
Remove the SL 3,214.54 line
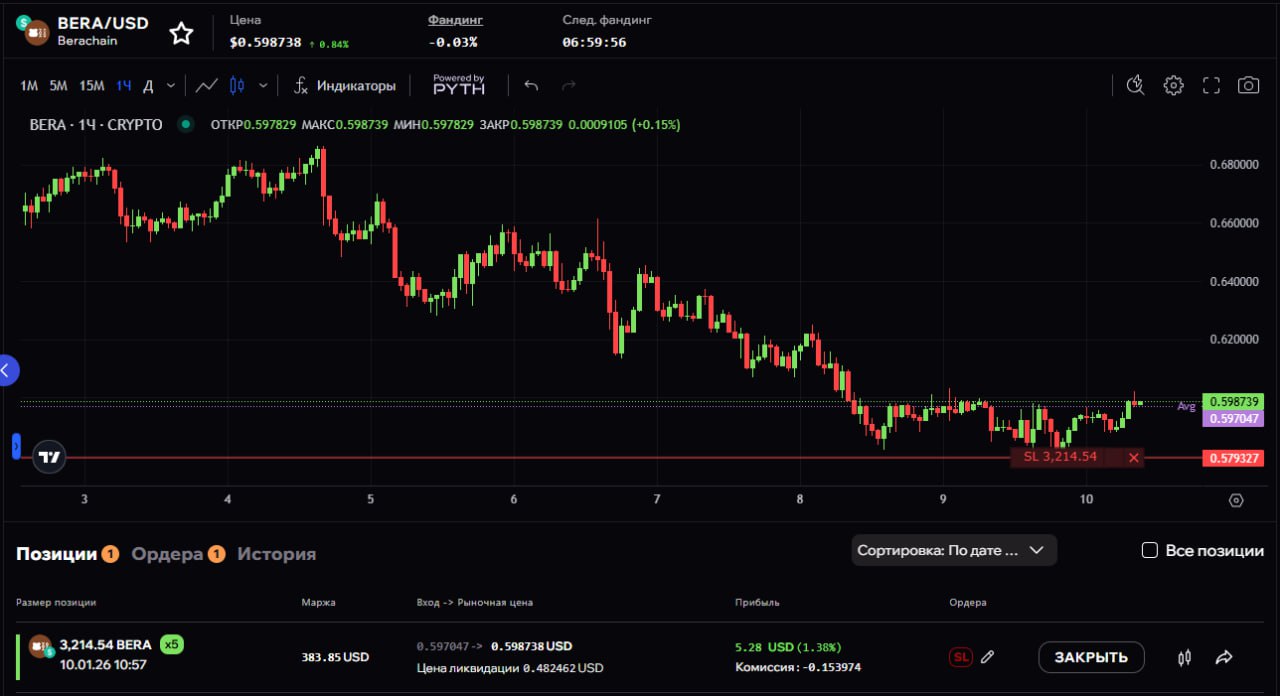(1133, 458)
